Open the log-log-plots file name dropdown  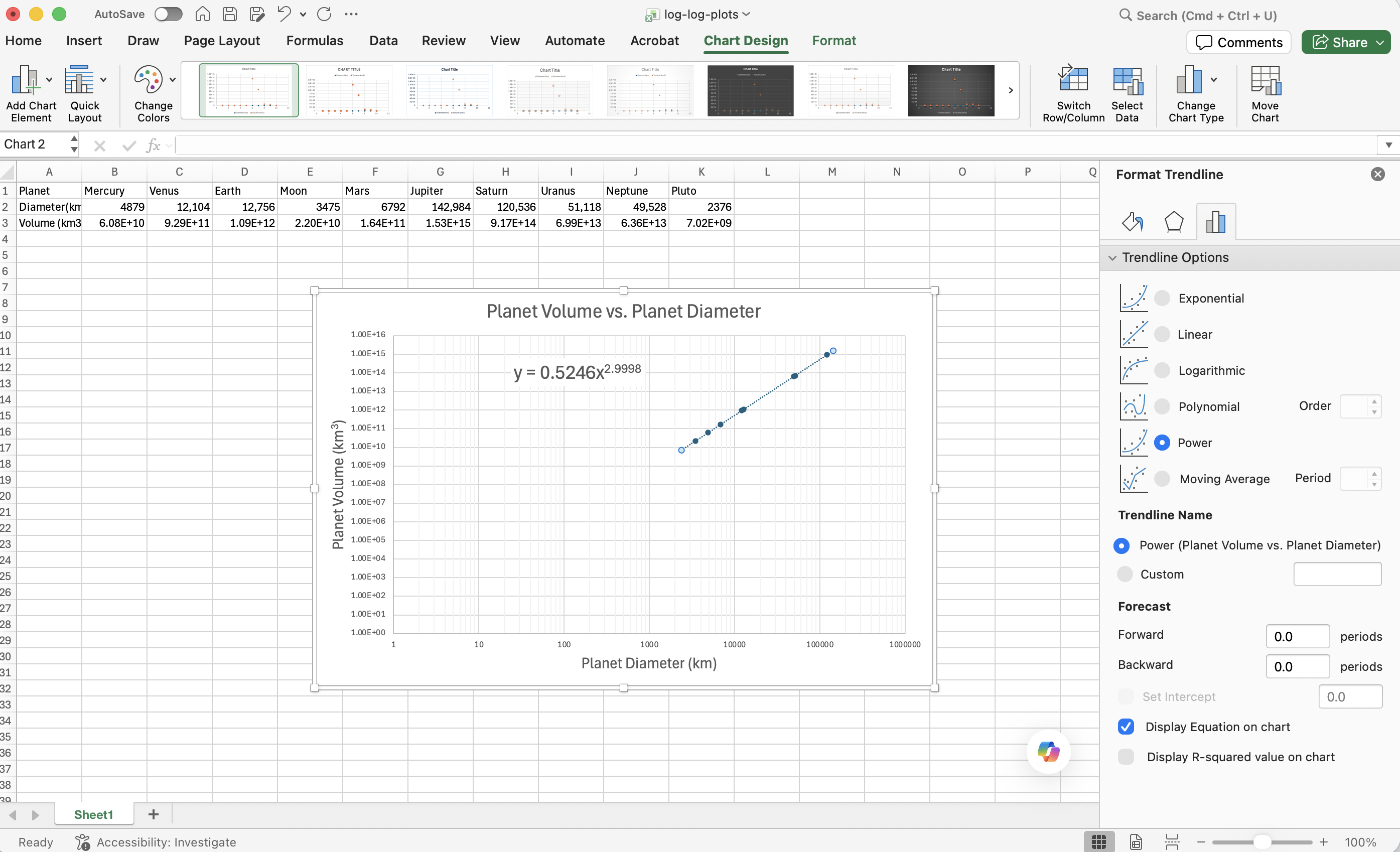(746, 14)
